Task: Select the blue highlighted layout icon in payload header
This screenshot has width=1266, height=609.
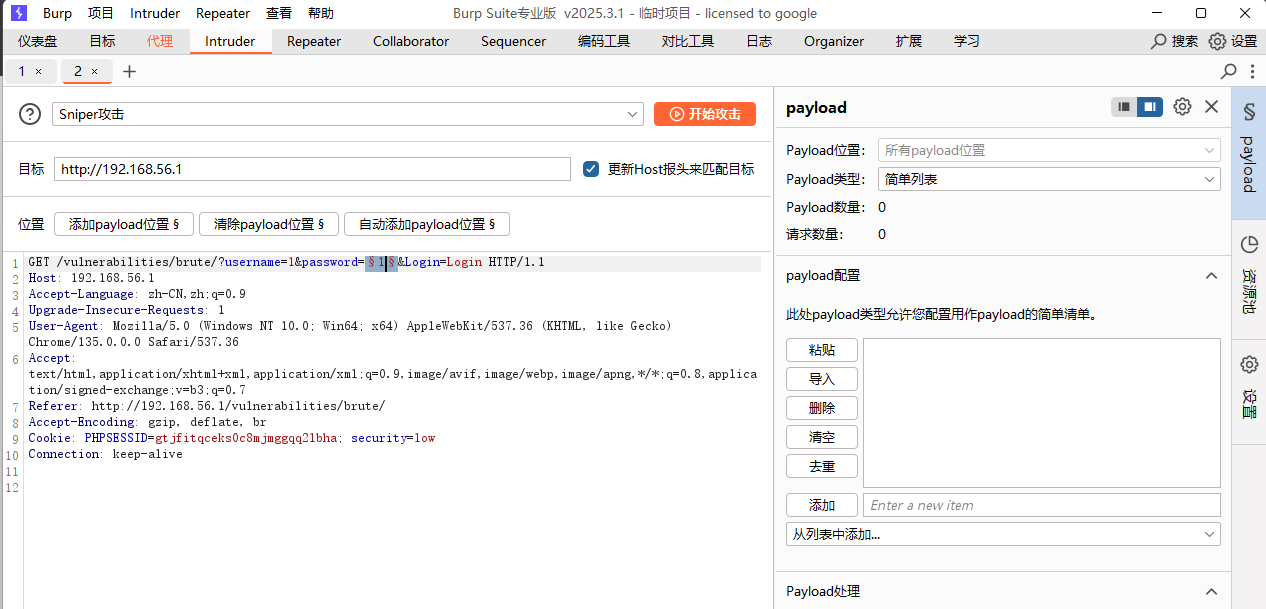Action: [x=1150, y=107]
